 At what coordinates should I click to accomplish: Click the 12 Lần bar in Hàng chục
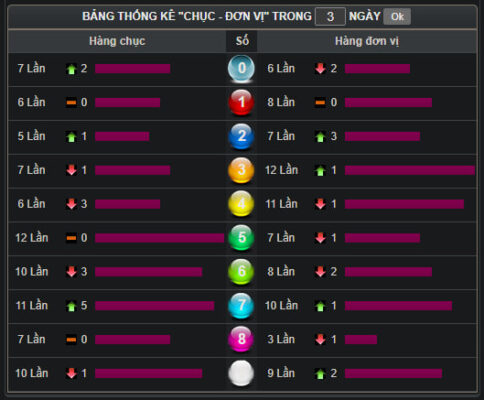pyautogui.click(x=160, y=238)
